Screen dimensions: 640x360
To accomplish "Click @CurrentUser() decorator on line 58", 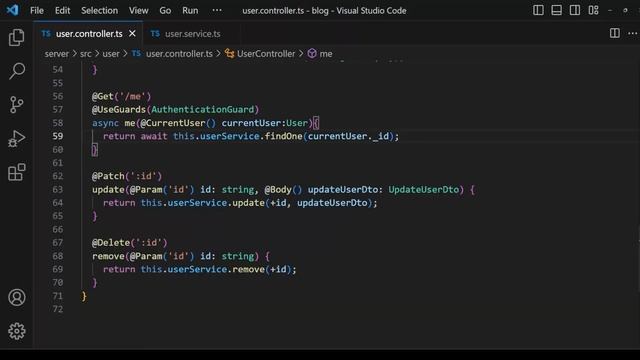I will (x=178, y=123).
